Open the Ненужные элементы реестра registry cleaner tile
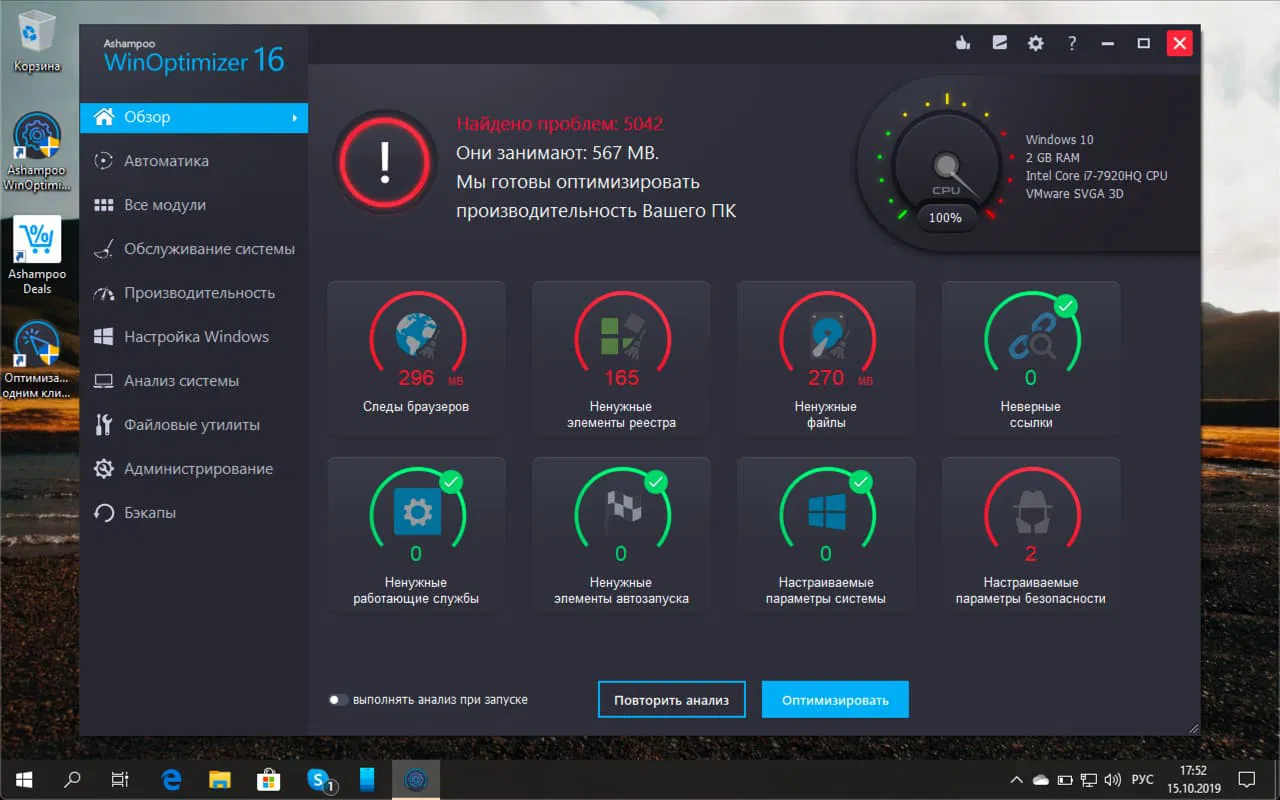Image resolution: width=1280 pixels, height=800 pixels. point(621,358)
